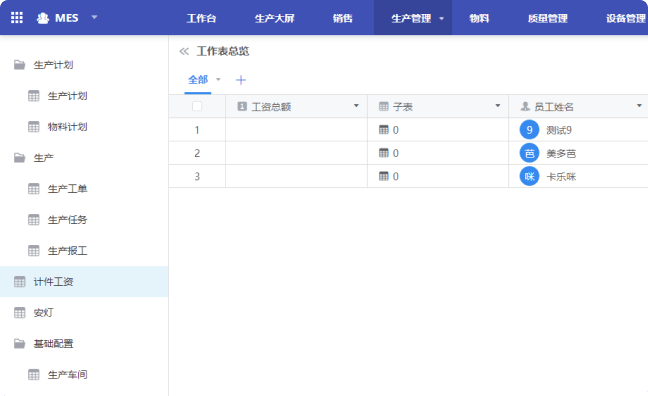
Task: Open the subtable in 美多芭 row
Action: pos(389,153)
